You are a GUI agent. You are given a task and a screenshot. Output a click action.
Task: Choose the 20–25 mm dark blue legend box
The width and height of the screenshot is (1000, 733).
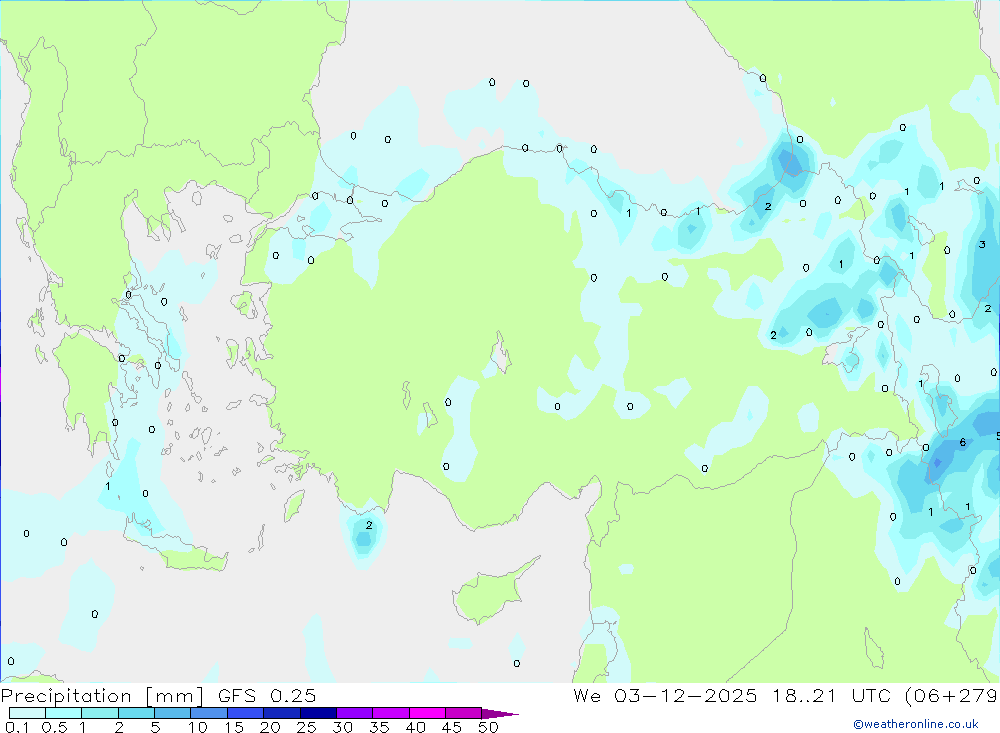point(282,713)
